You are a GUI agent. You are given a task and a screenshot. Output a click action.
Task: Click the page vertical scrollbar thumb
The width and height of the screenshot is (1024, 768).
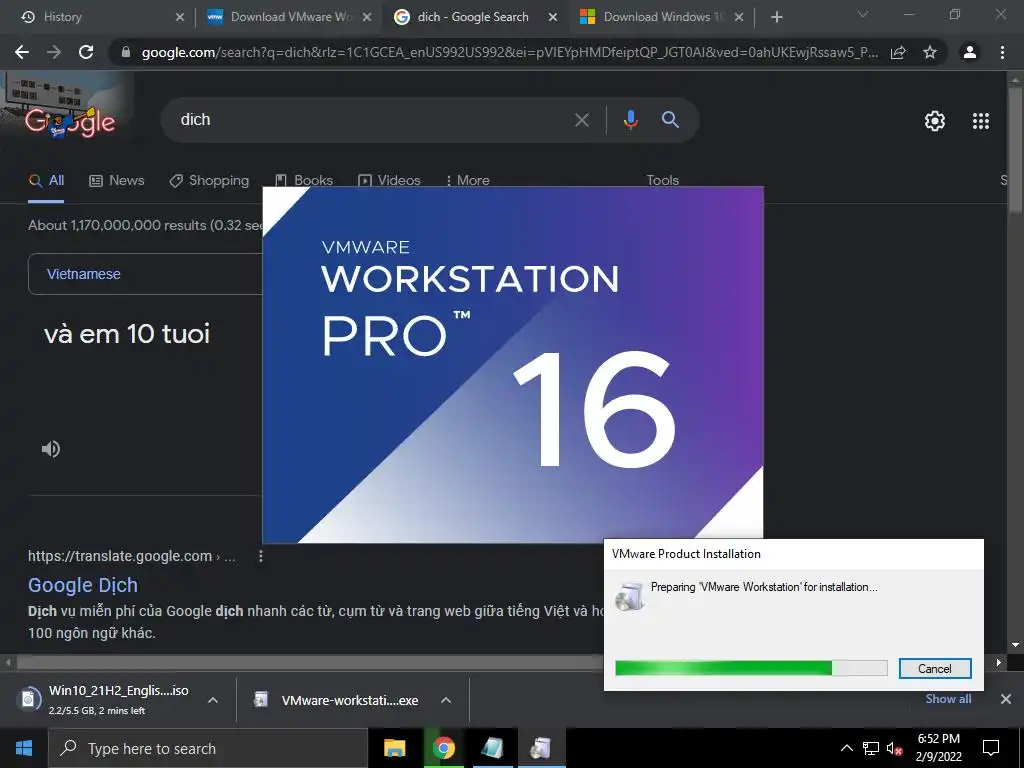click(1016, 148)
